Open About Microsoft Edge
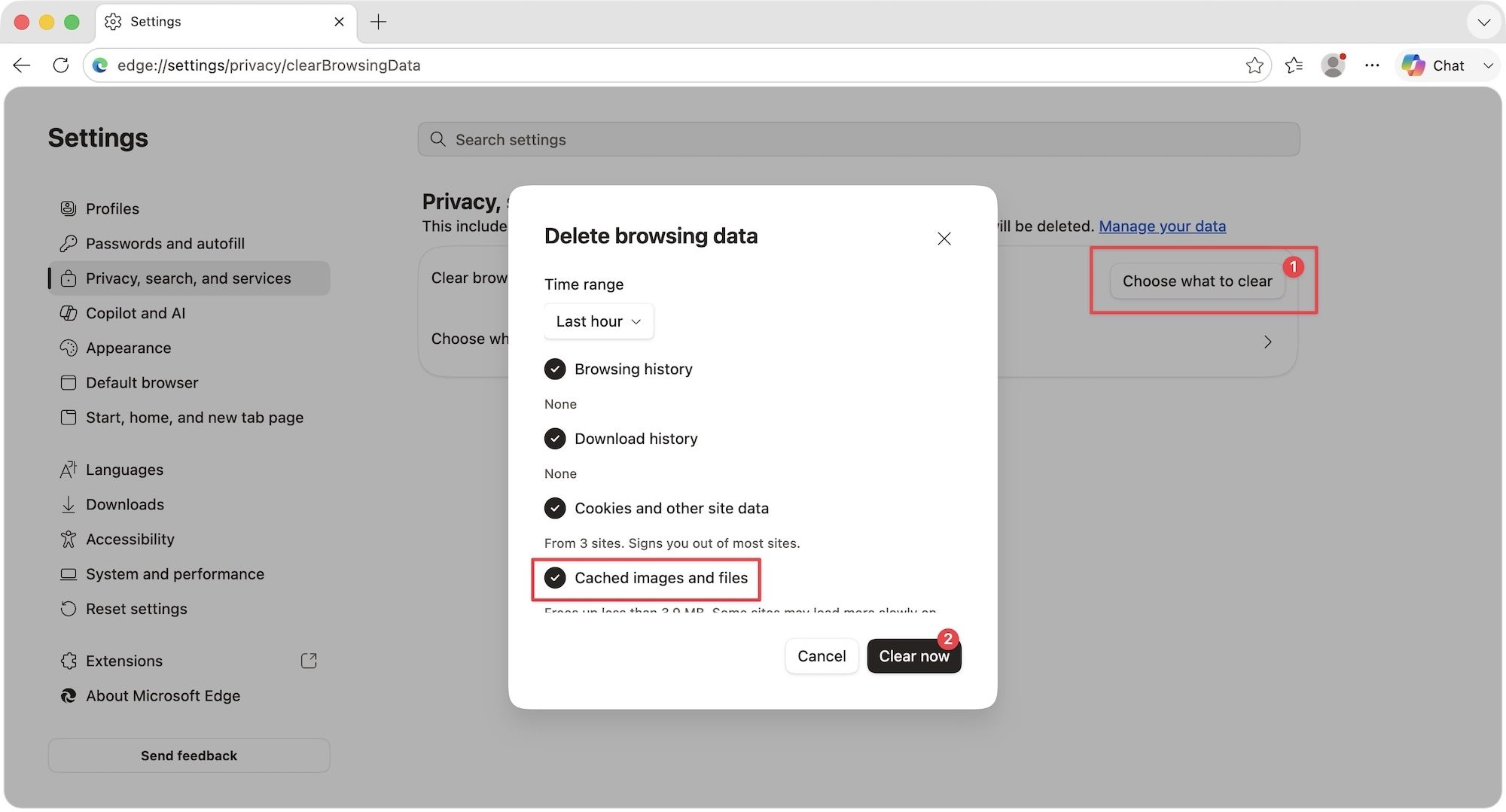The height and width of the screenshot is (812, 1506). coord(189,695)
